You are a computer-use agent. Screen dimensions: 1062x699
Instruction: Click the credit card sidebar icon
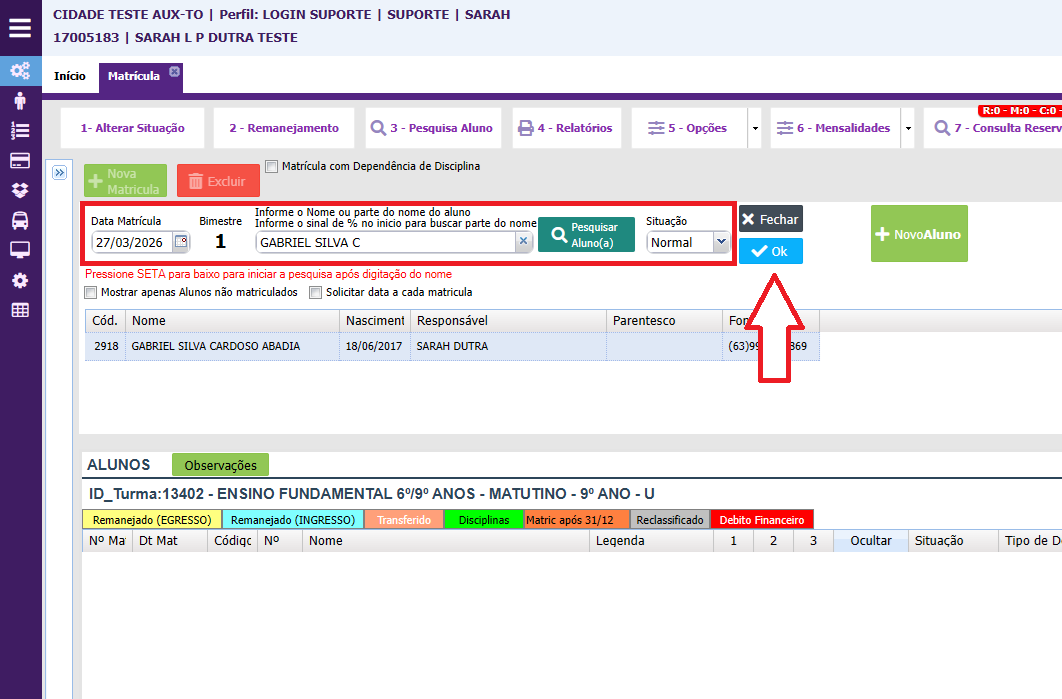pyautogui.click(x=20, y=160)
